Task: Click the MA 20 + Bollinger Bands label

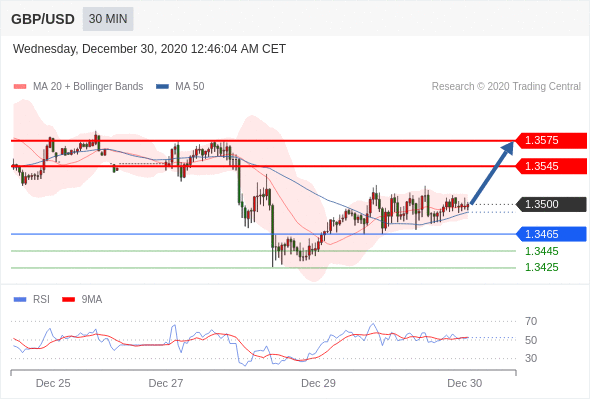Action: (88, 87)
